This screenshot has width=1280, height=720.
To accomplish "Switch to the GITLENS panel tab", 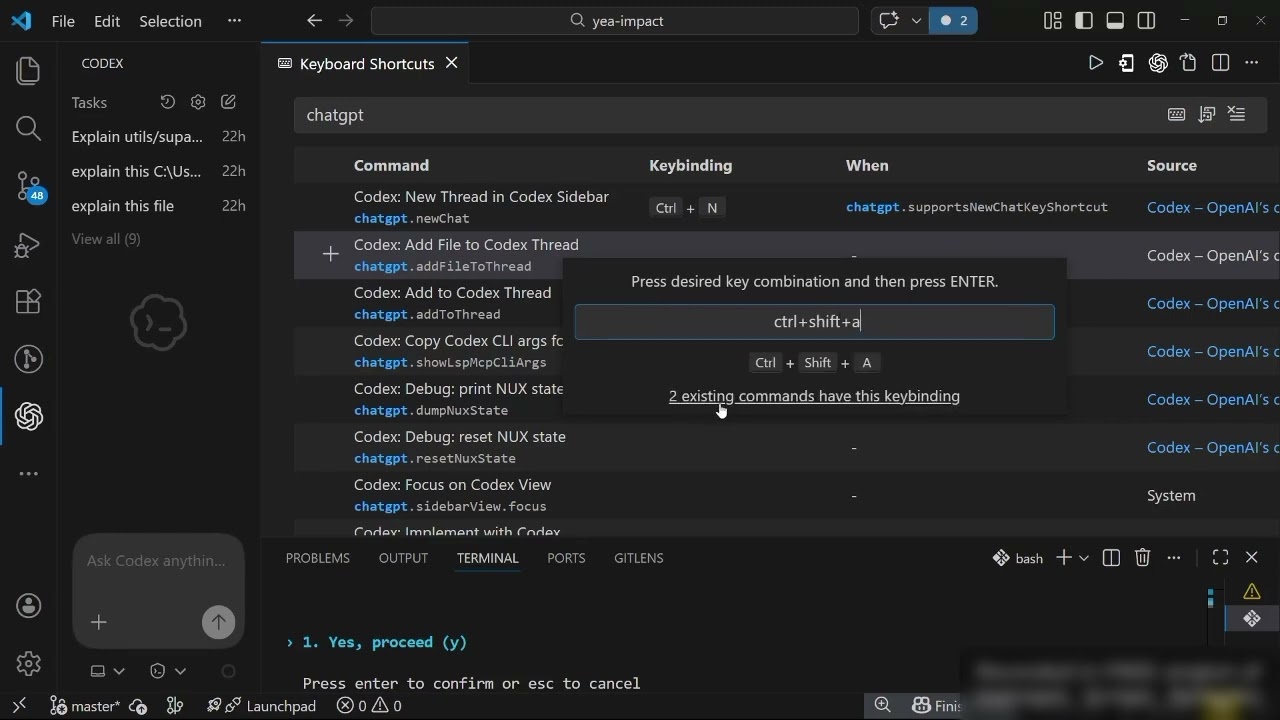I will [638, 558].
